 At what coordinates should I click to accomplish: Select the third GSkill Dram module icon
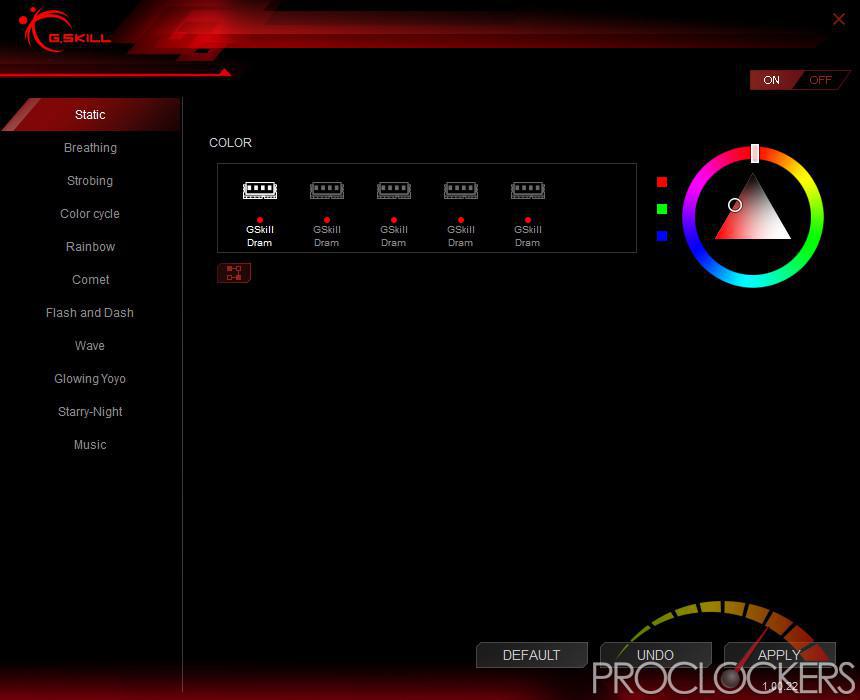(x=394, y=190)
